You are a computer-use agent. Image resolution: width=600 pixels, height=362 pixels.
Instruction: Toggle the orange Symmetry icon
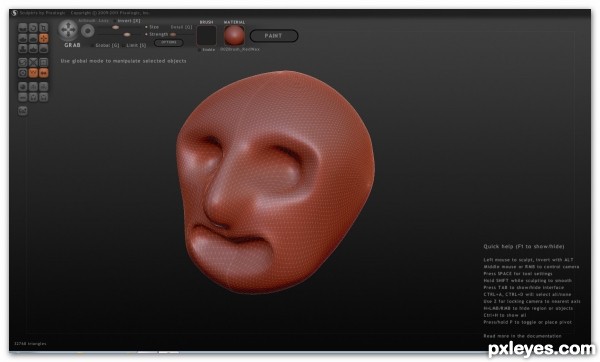44,73
